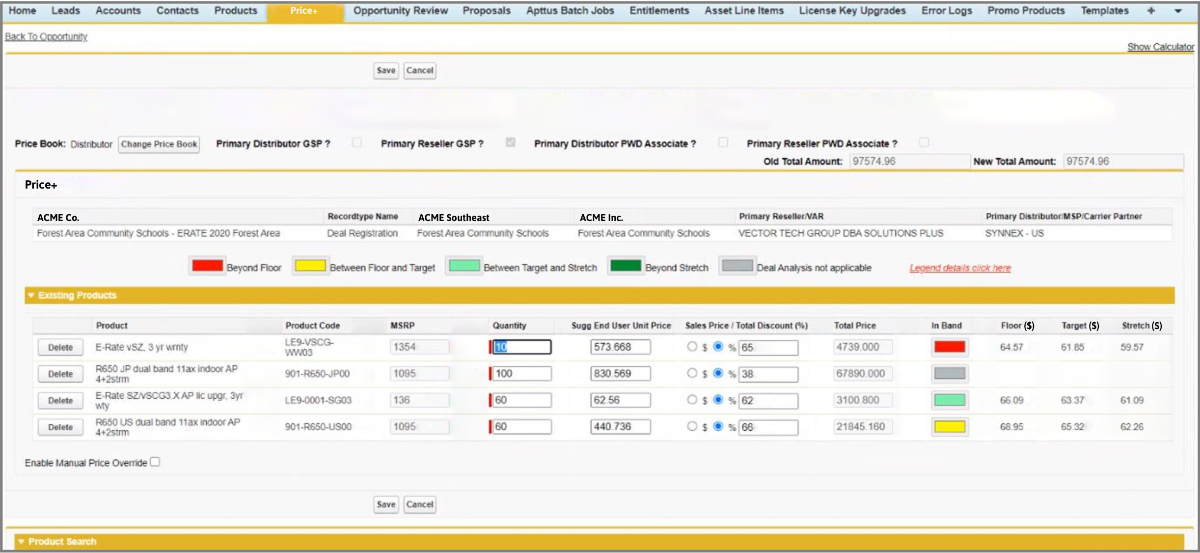
Task: Select percent radio for R650 JP row
Action: click(718, 374)
